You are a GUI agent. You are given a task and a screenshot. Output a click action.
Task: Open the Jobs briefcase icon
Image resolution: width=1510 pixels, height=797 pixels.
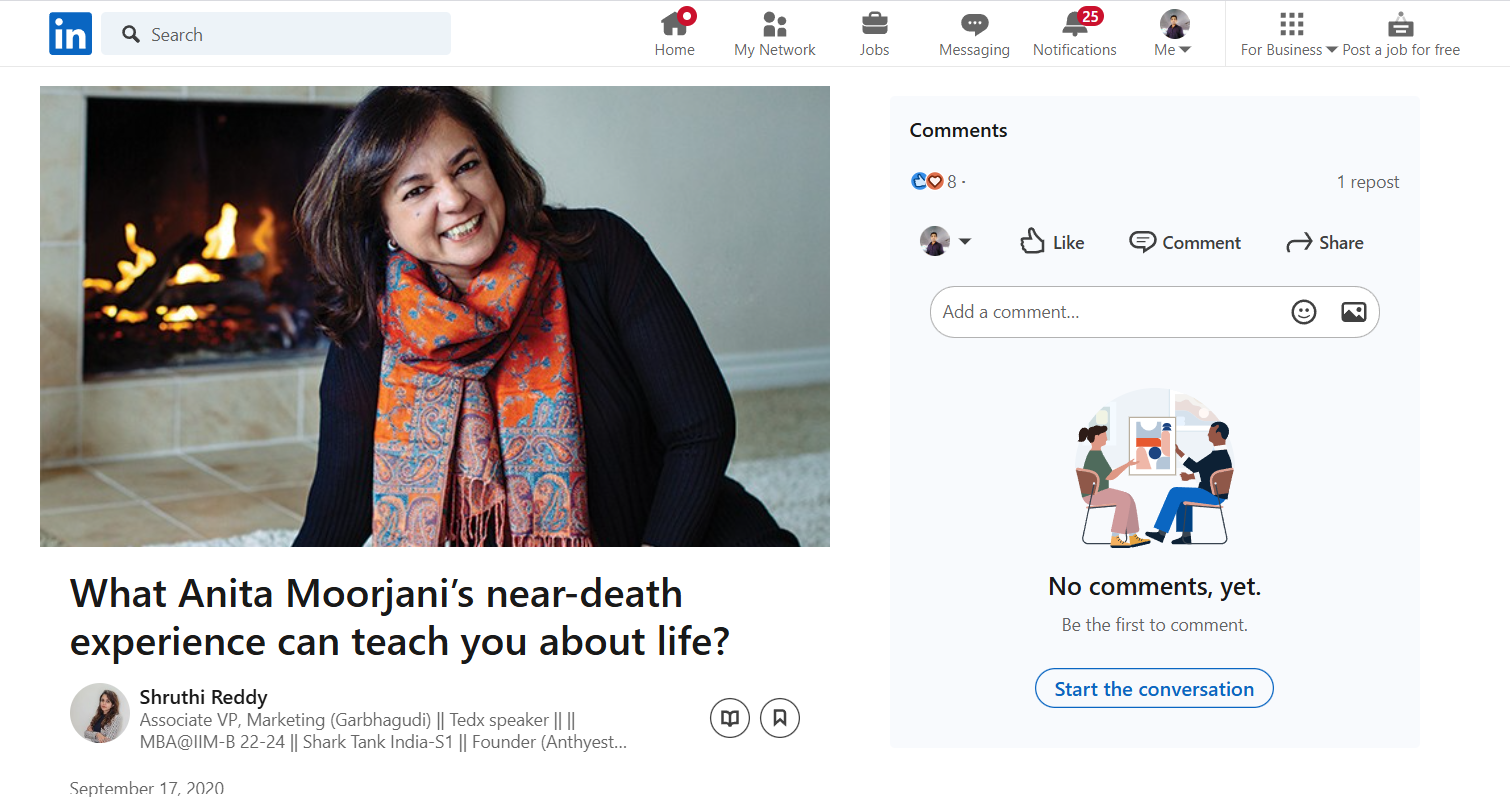tap(874, 24)
